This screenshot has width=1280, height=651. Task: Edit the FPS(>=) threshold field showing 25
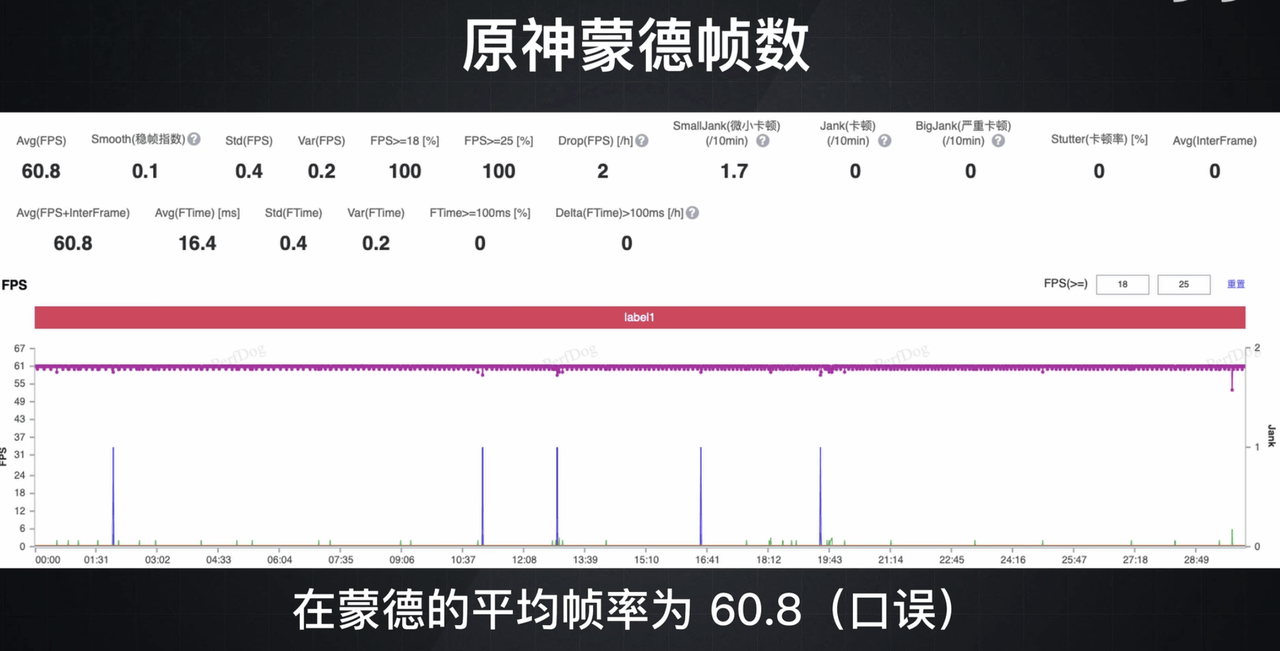[1184, 284]
